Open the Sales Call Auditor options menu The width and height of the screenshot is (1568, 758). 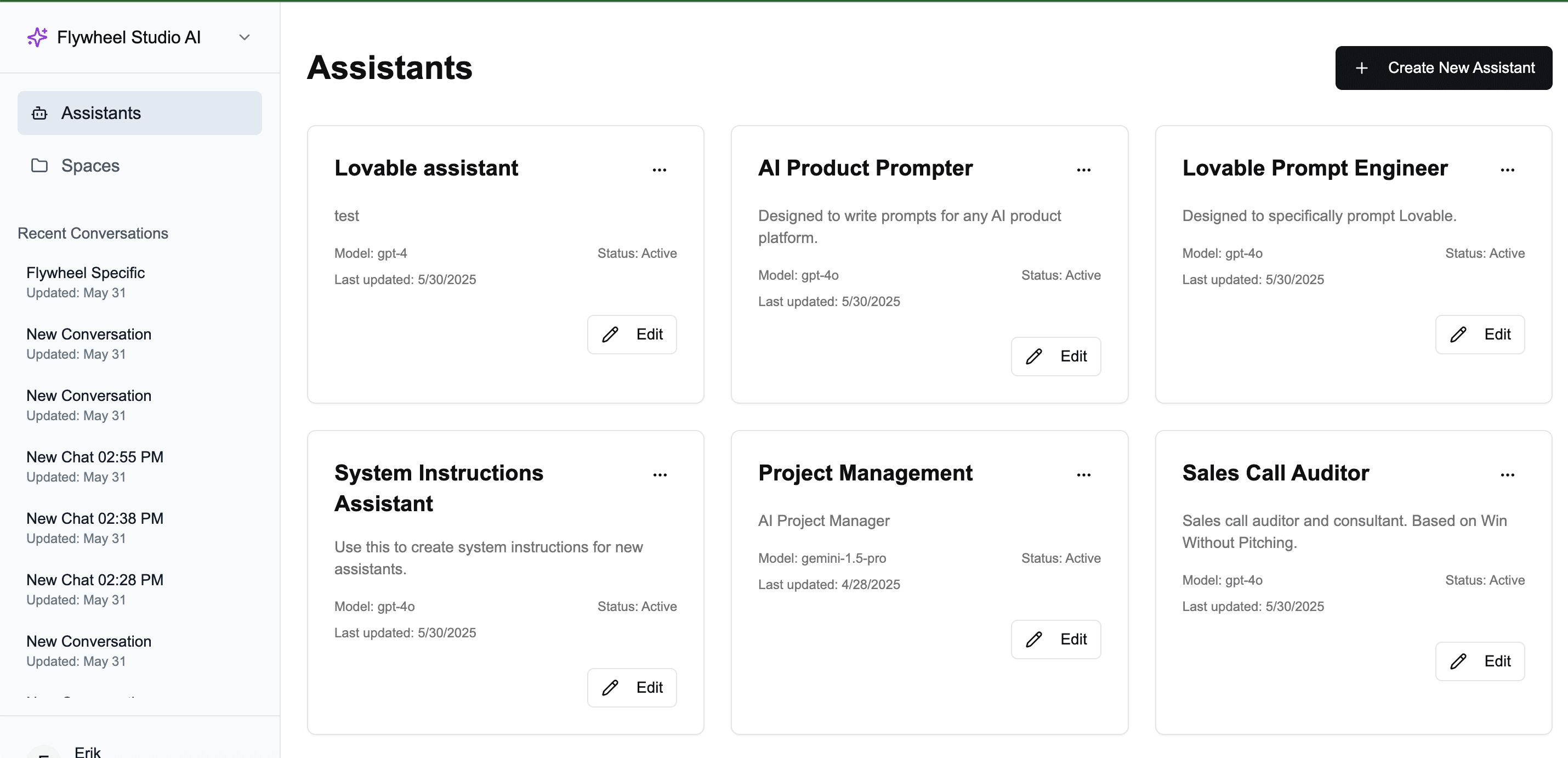(x=1507, y=474)
